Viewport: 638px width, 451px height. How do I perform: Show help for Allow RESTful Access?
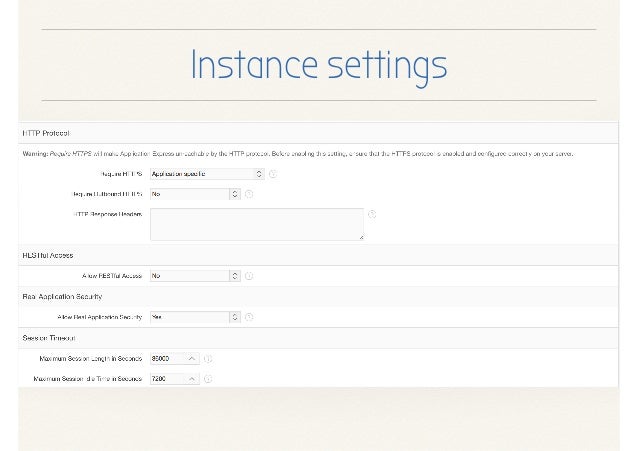click(249, 275)
